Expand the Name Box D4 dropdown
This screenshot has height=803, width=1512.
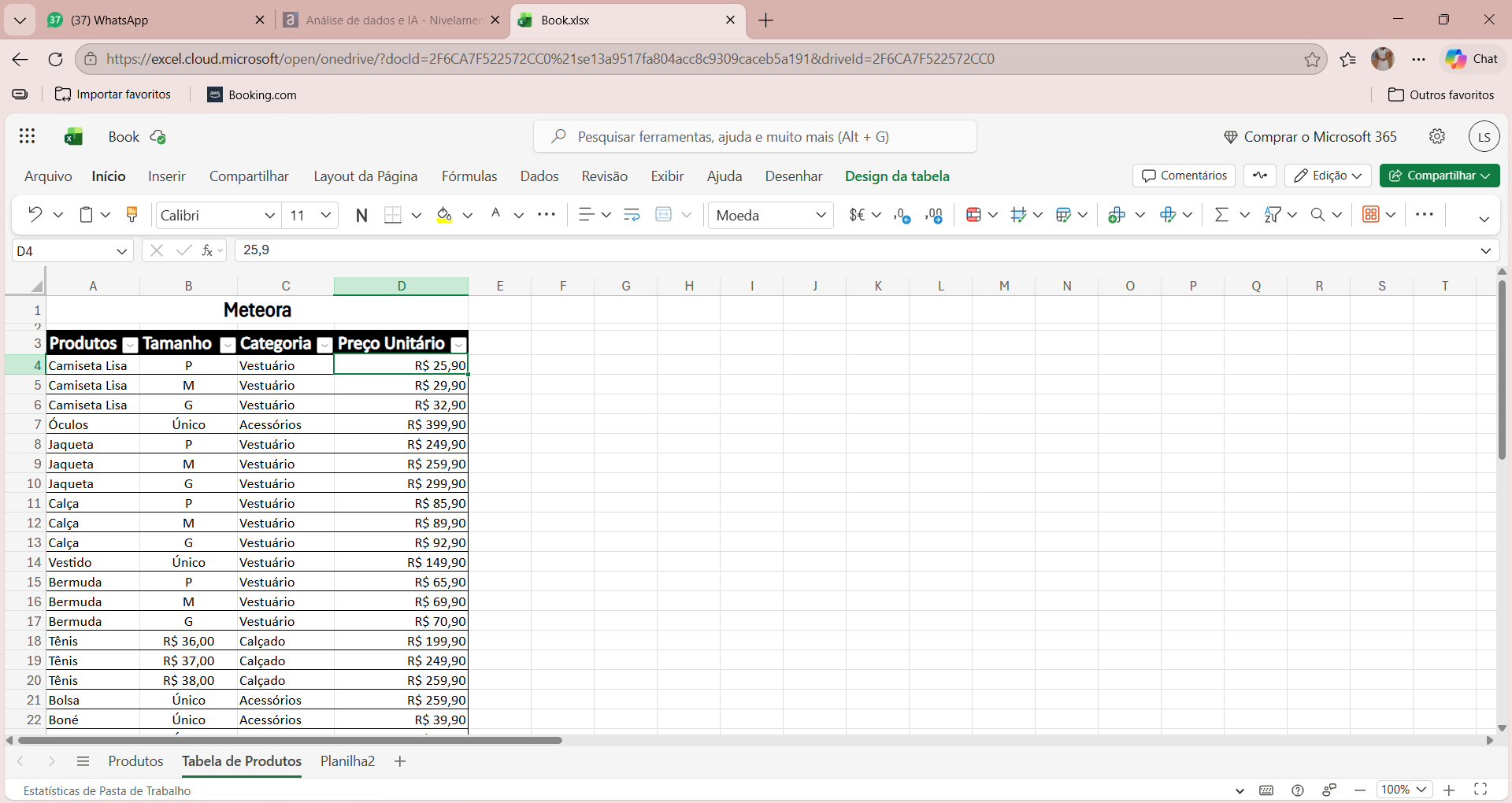pyautogui.click(x=122, y=251)
